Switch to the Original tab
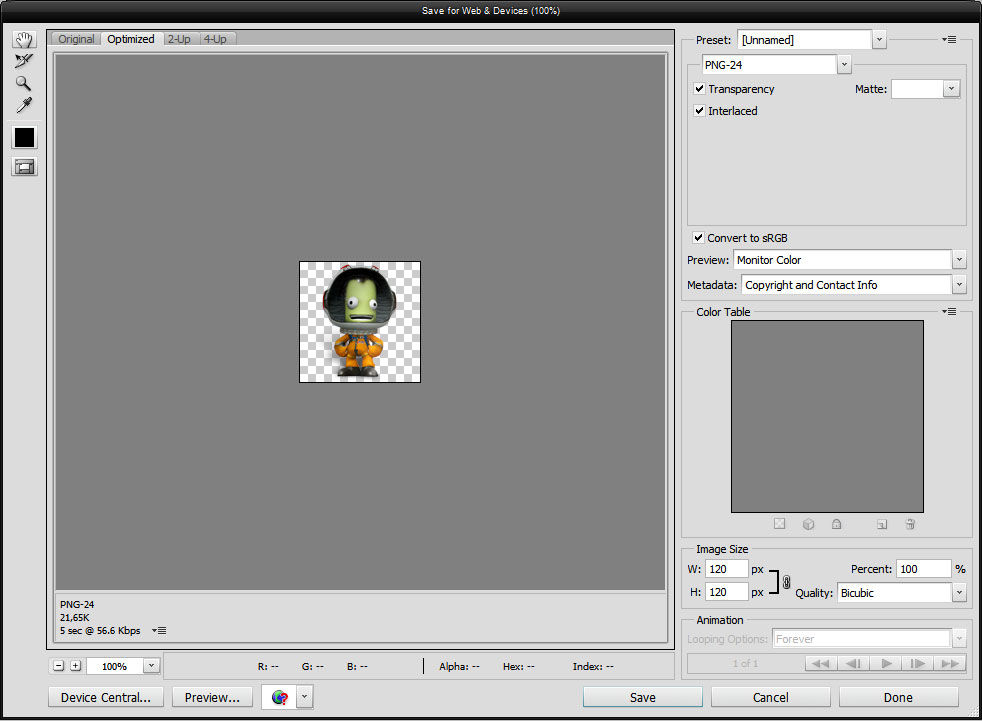 [x=76, y=39]
